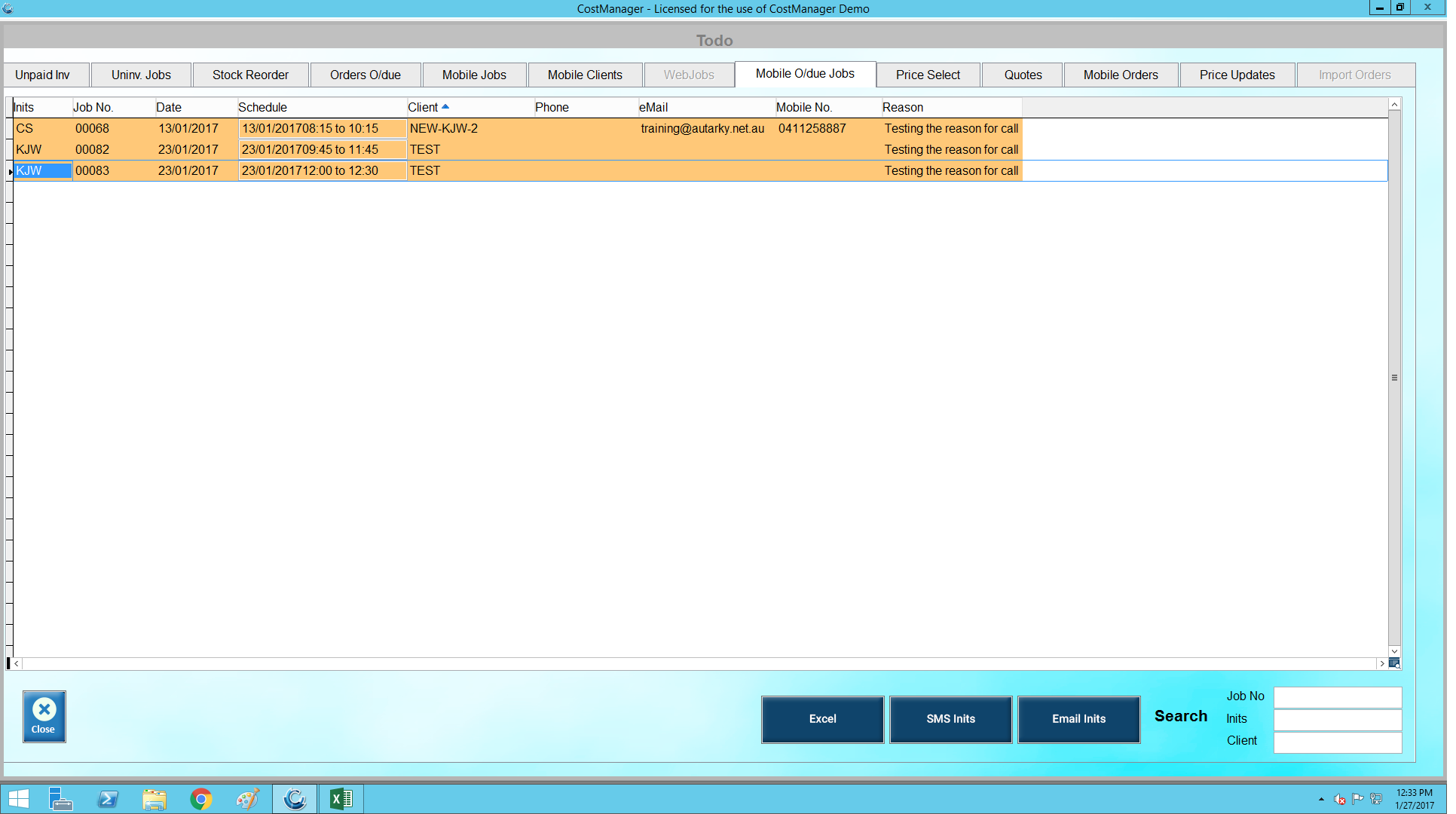Open Google Chrome from taskbar
Image resolution: width=1456 pixels, height=814 pixels.
tap(200, 799)
